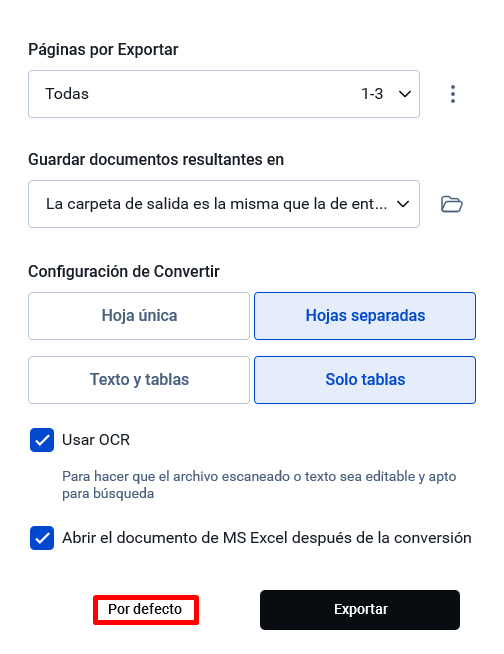Uncheck open MS Excel document after conversion
The image size is (504, 654).
point(42,538)
